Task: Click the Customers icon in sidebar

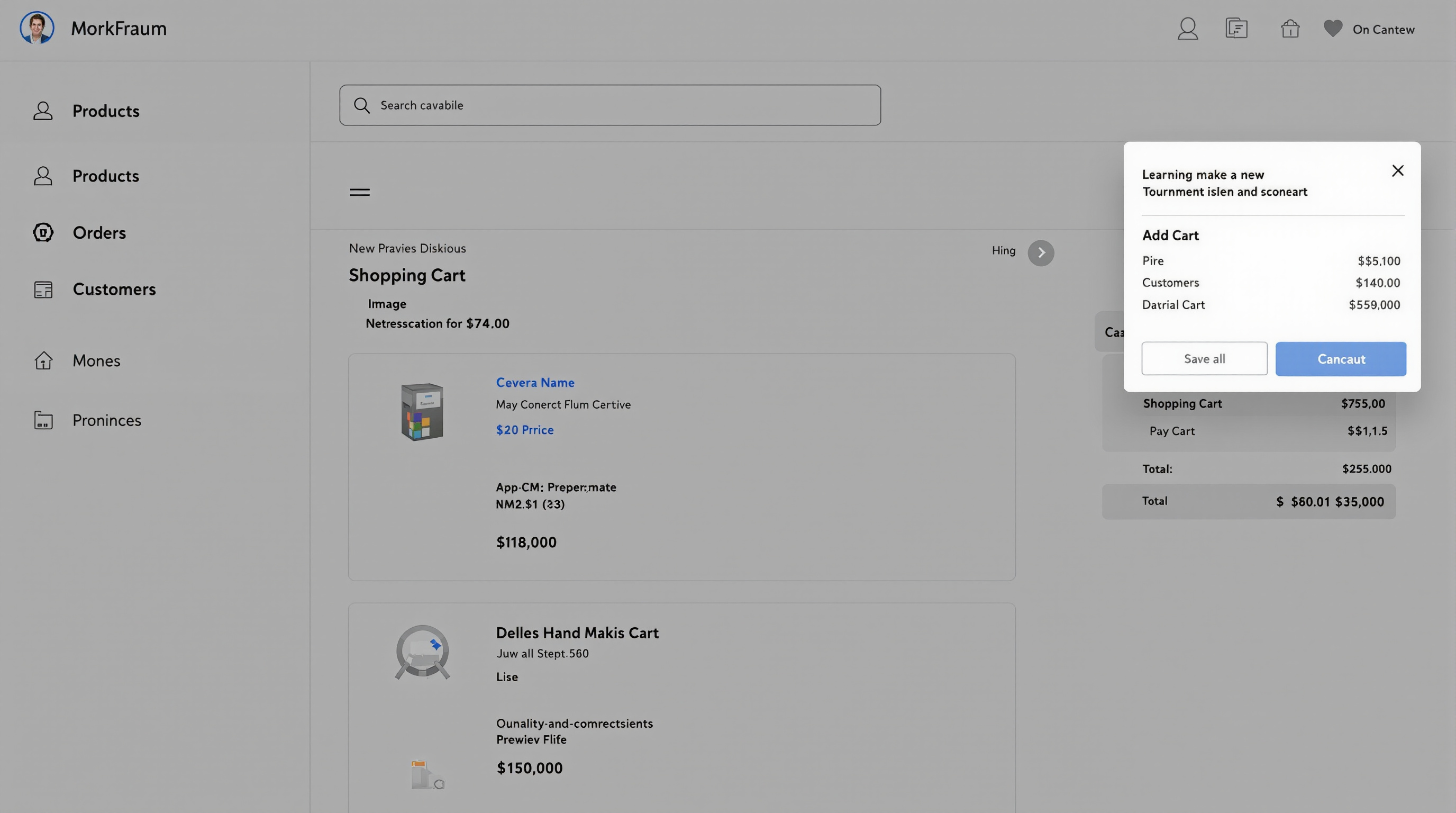Action: point(43,290)
